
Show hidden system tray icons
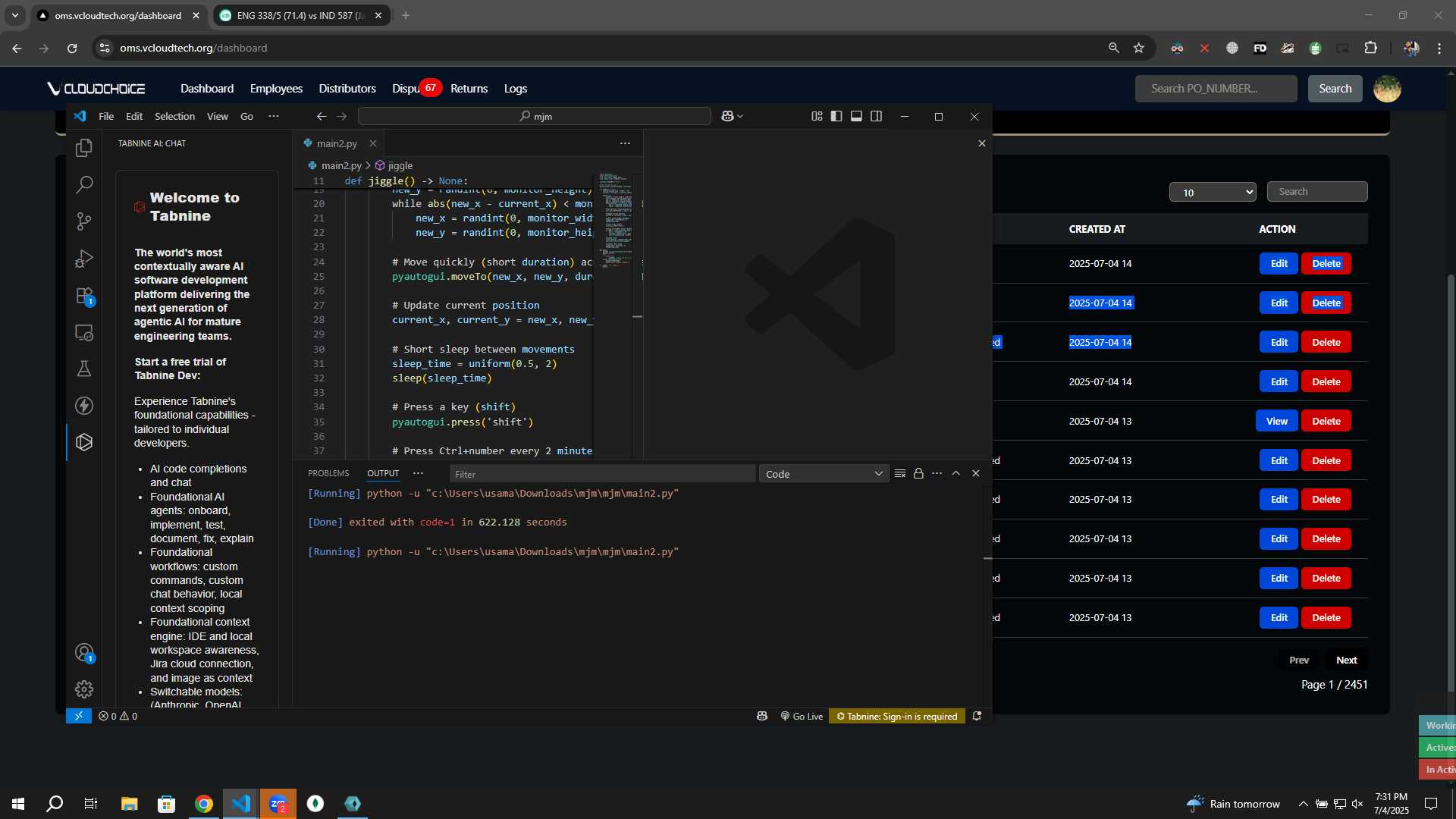1303,804
